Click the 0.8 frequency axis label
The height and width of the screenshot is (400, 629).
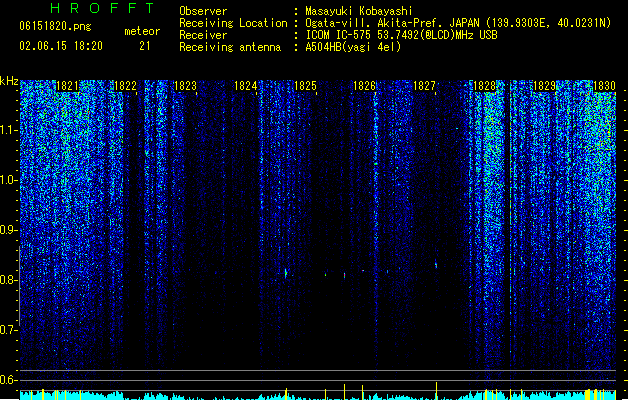pyautogui.click(x=8, y=280)
